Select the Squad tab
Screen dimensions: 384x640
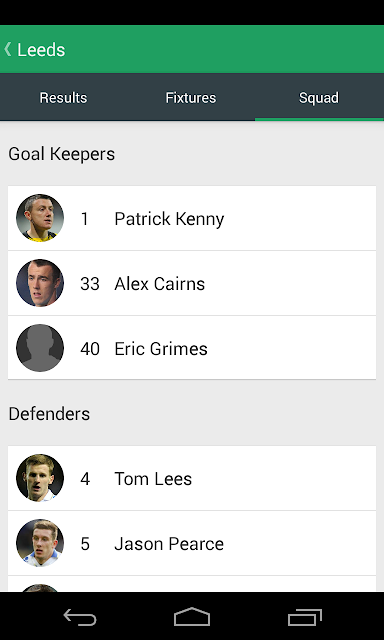[x=319, y=98]
